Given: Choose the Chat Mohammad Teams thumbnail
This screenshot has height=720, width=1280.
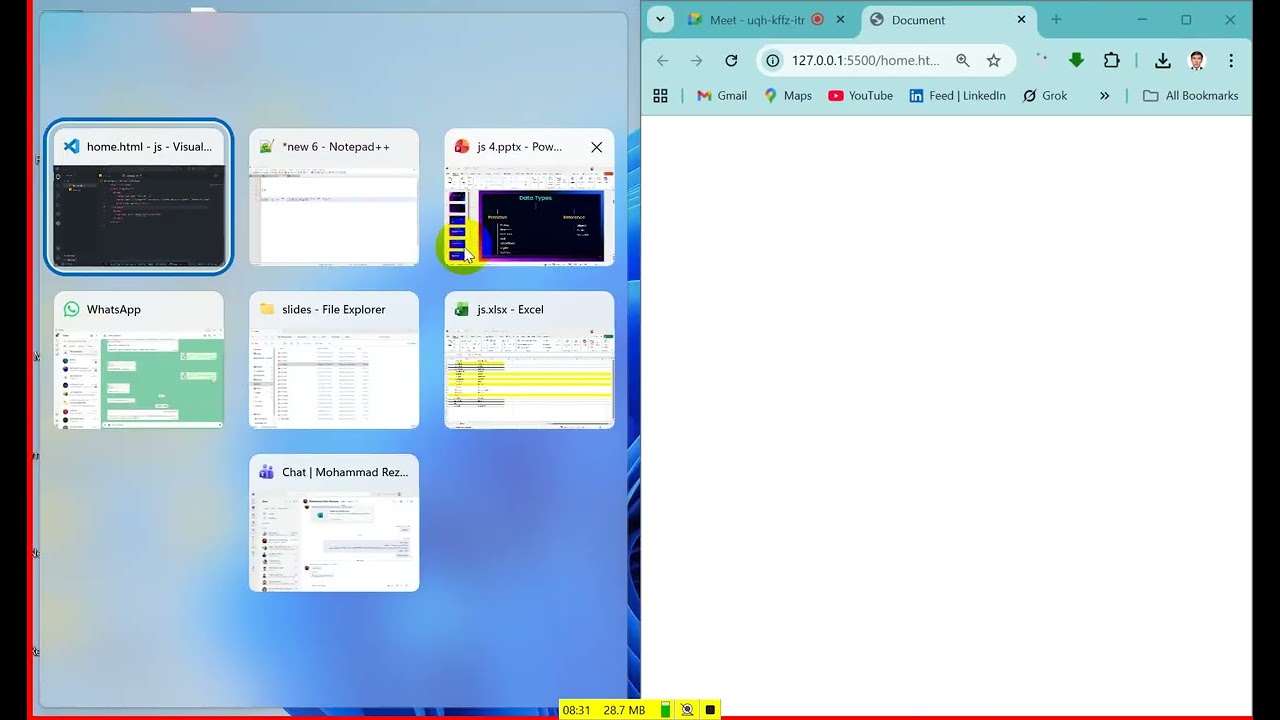Looking at the screenshot, I should pos(334,524).
